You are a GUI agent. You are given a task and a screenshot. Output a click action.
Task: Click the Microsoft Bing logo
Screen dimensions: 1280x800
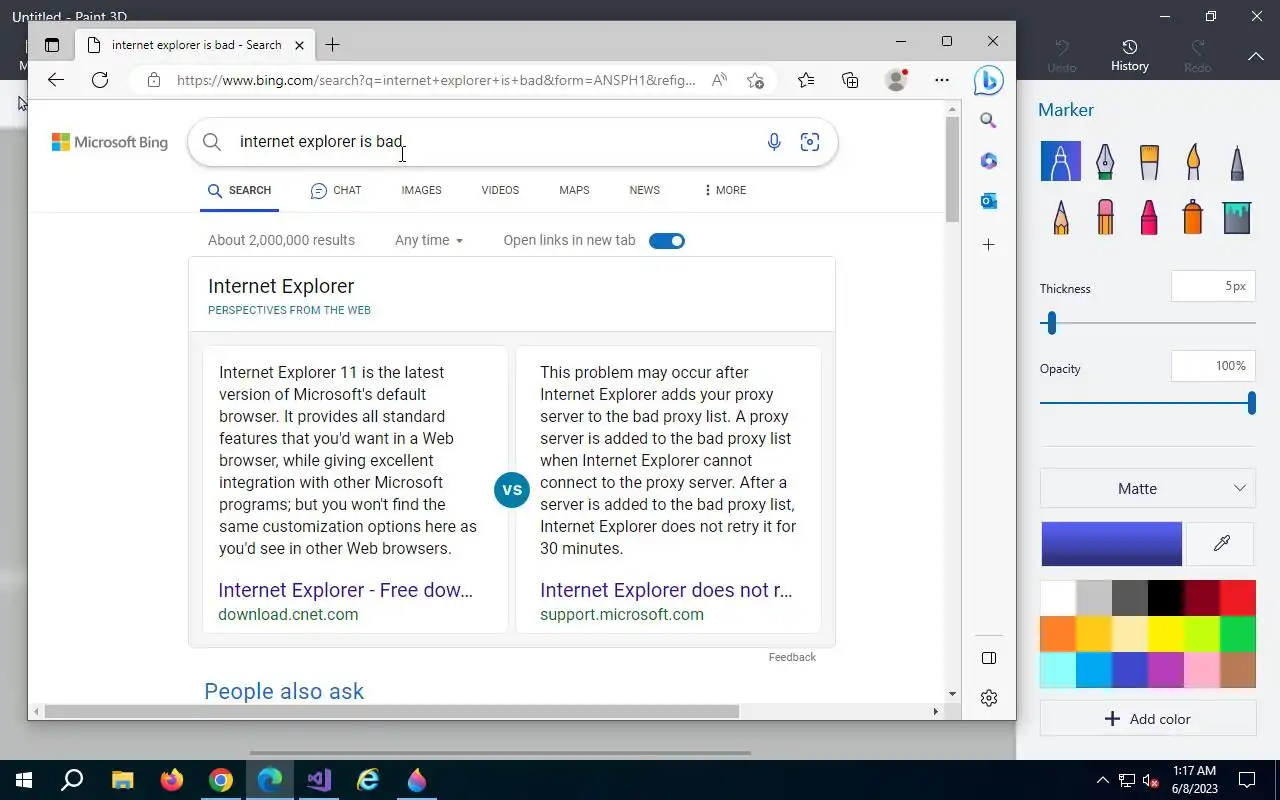(x=110, y=142)
